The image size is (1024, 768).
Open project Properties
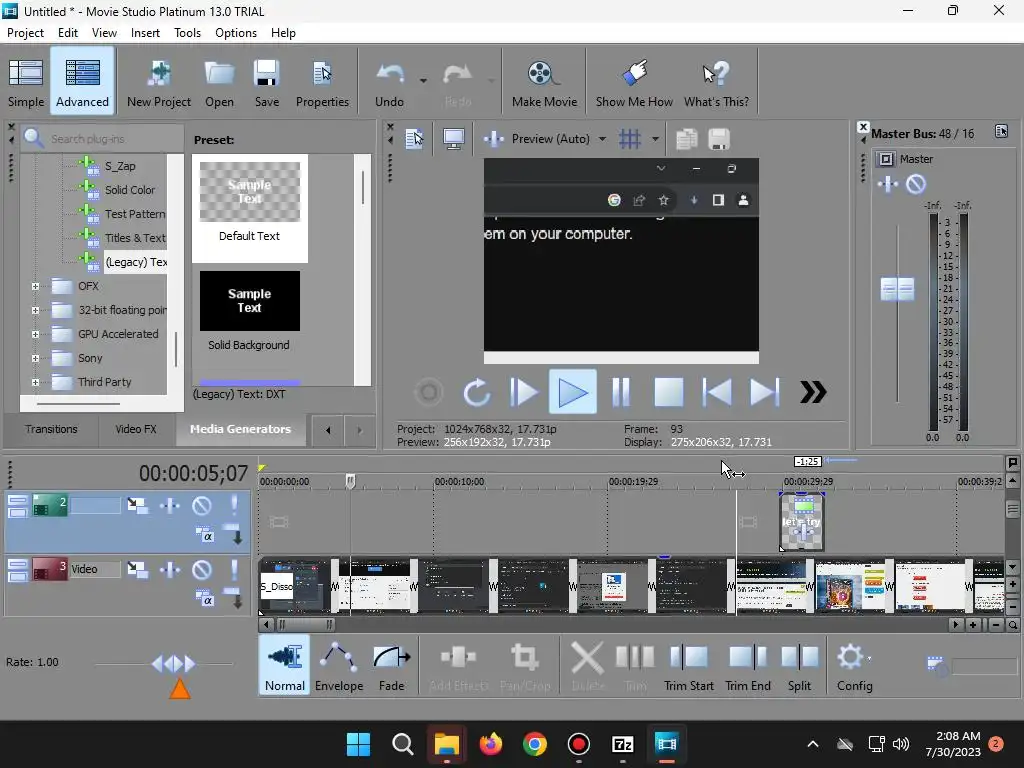click(322, 82)
